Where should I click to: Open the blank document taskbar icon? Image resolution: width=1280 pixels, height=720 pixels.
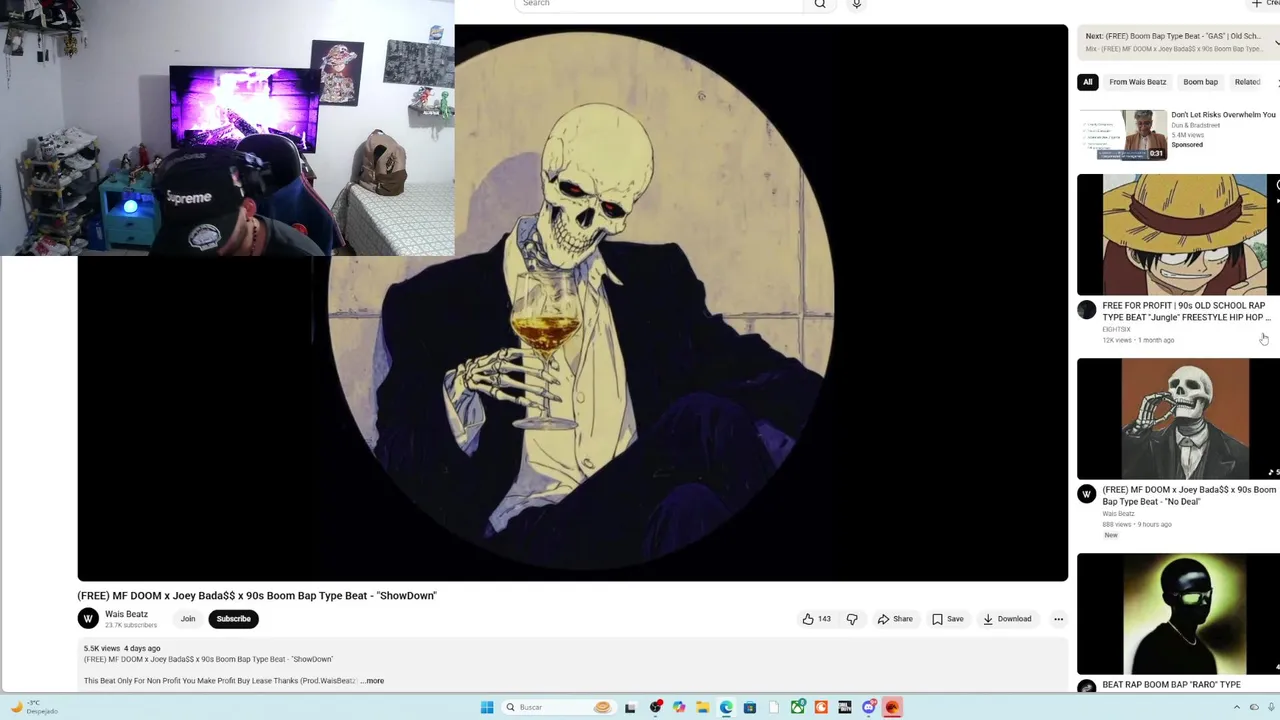point(774,707)
